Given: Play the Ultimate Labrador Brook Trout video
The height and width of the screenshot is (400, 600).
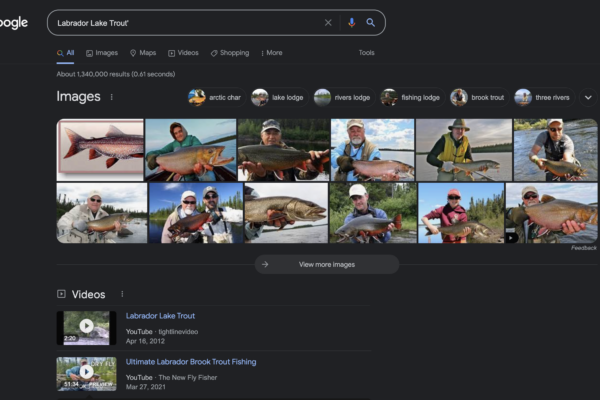Looking at the screenshot, I should click(86, 372).
